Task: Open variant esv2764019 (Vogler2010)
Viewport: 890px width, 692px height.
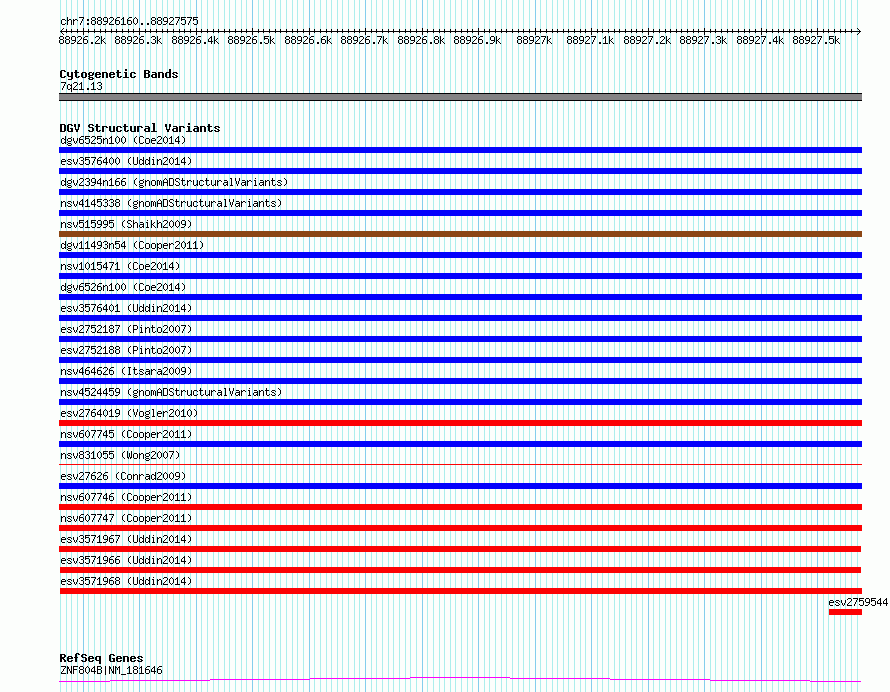Action: [129, 413]
